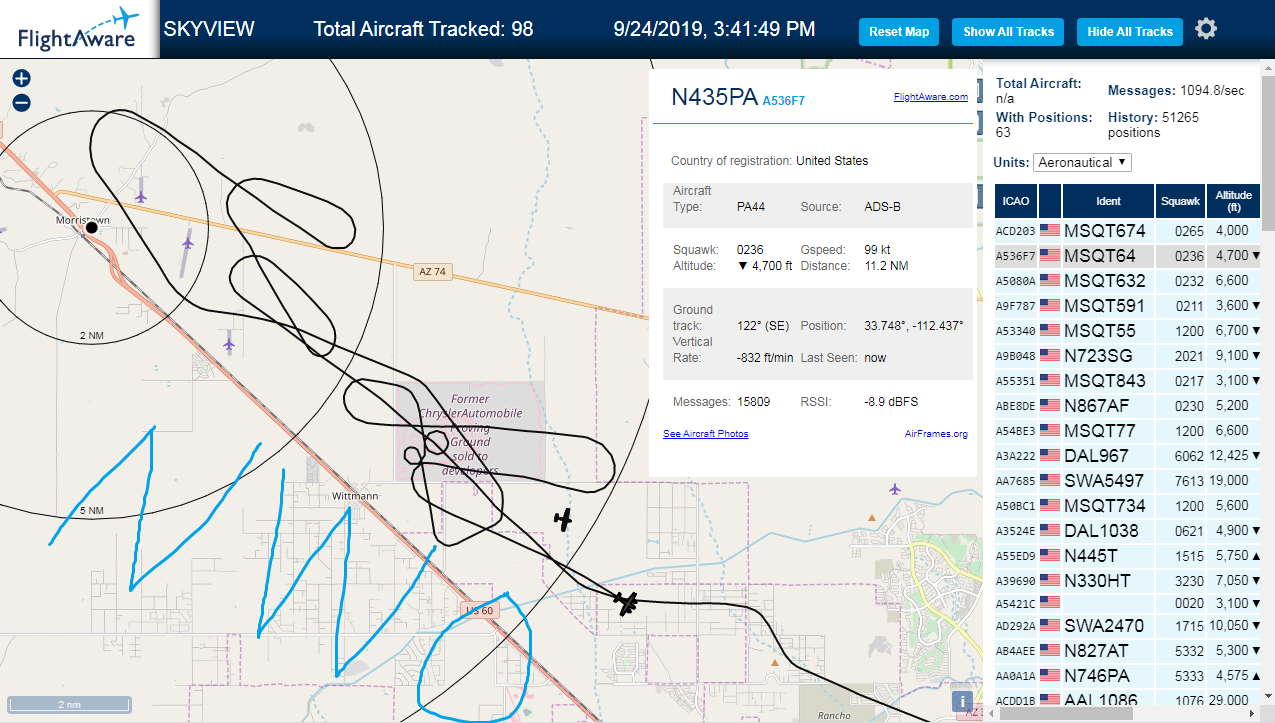Screen dimensions: 1275x723
Task: Click Wittmann town label on map
Action: click(x=356, y=496)
